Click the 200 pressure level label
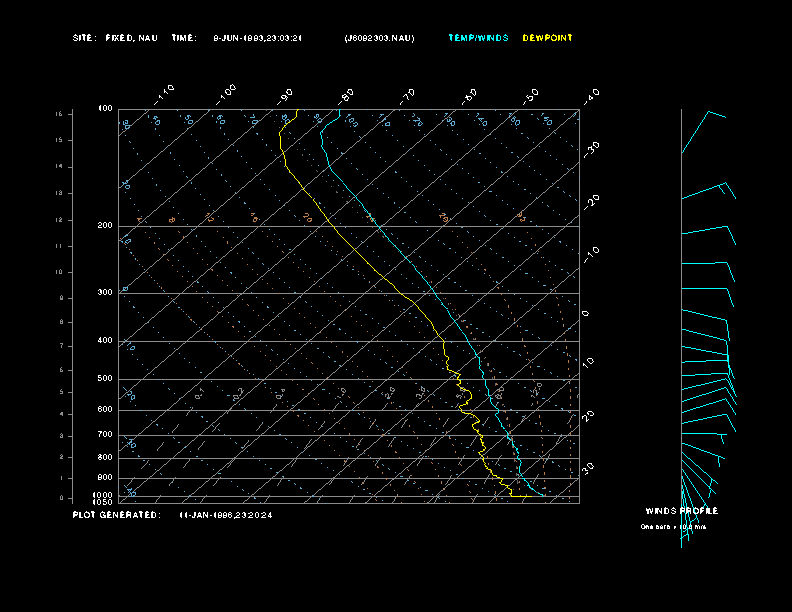Screen dimensions: 792x612 tap(105, 226)
